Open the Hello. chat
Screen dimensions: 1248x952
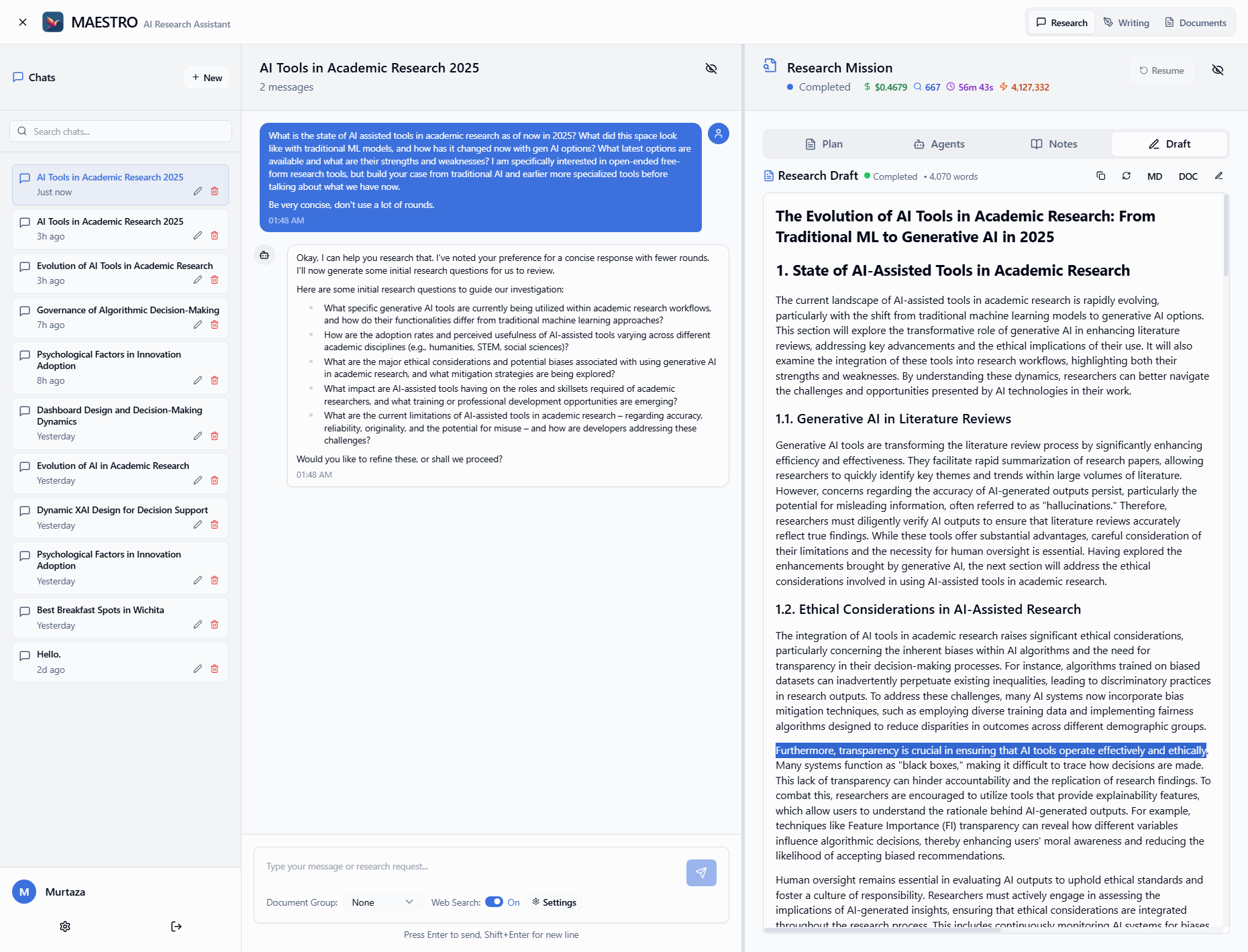(x=120, y=662)
